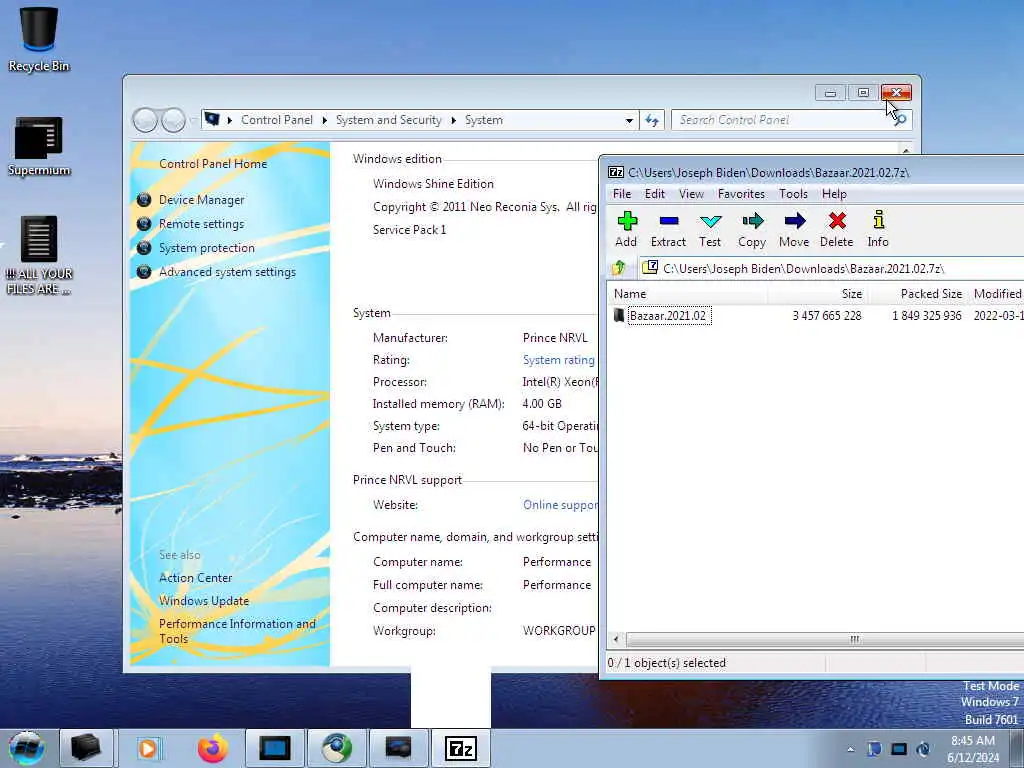Click the System rating link

point(558,360)
